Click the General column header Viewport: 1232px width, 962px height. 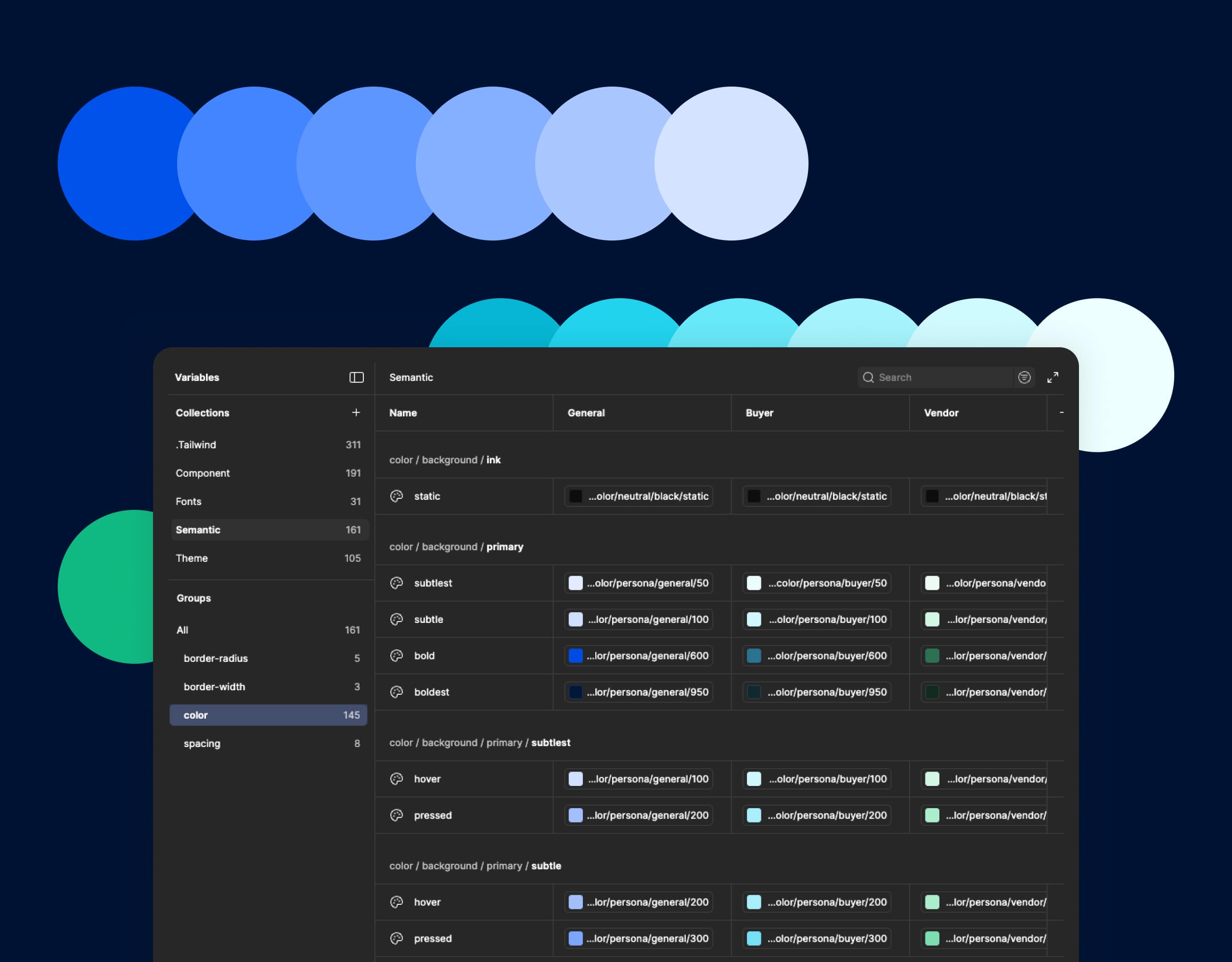coord(586,413)
